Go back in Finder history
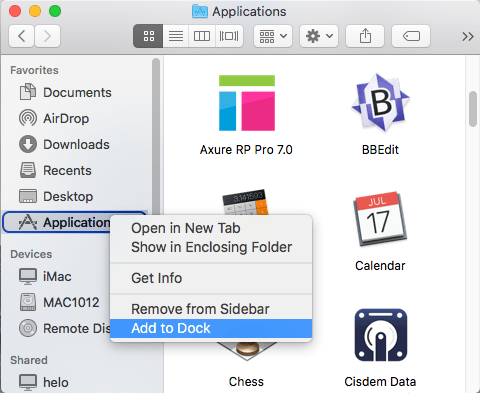This screenshot has height=393, width=480. point(21,36)
